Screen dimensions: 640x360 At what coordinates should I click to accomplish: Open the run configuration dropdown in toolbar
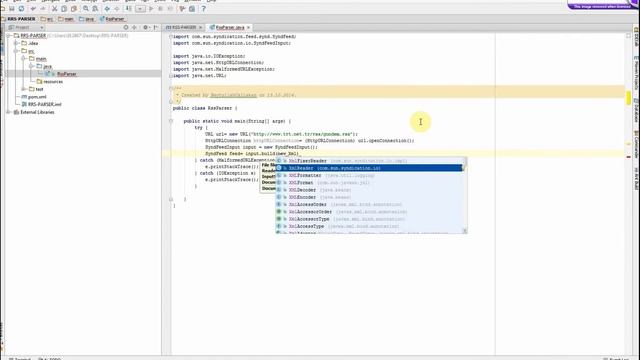point(140,9)
